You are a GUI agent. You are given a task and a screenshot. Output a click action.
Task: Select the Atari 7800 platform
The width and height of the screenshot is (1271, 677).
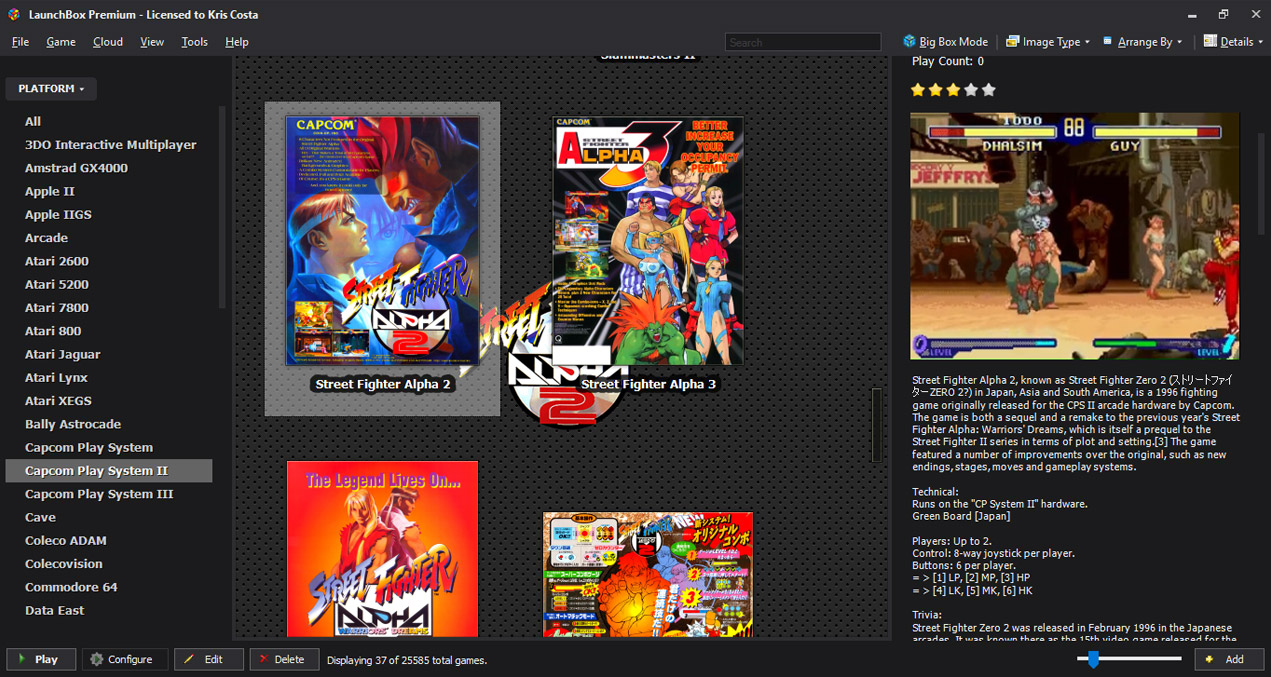(x=57, y=308)
